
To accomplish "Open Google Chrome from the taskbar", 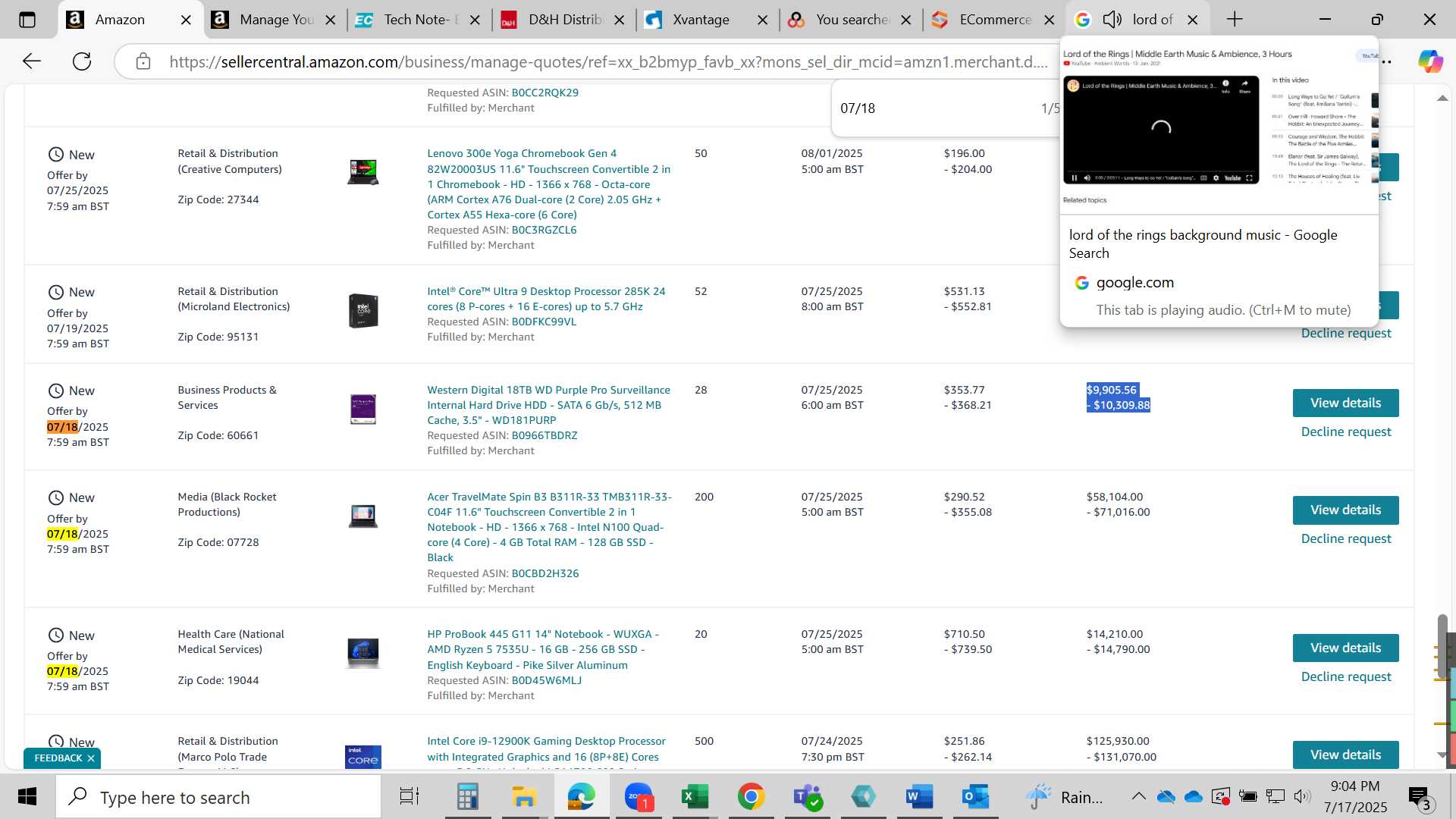I will point(751,797).
